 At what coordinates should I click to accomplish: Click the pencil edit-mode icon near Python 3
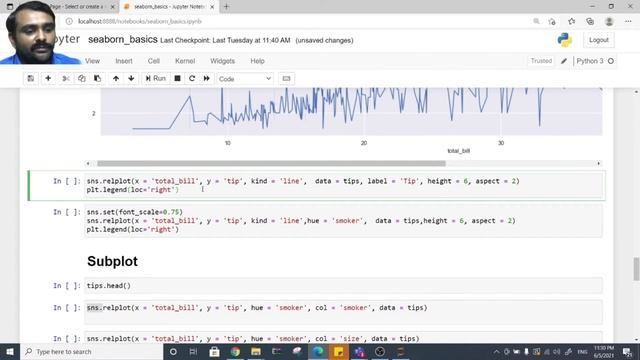[564, 61]
